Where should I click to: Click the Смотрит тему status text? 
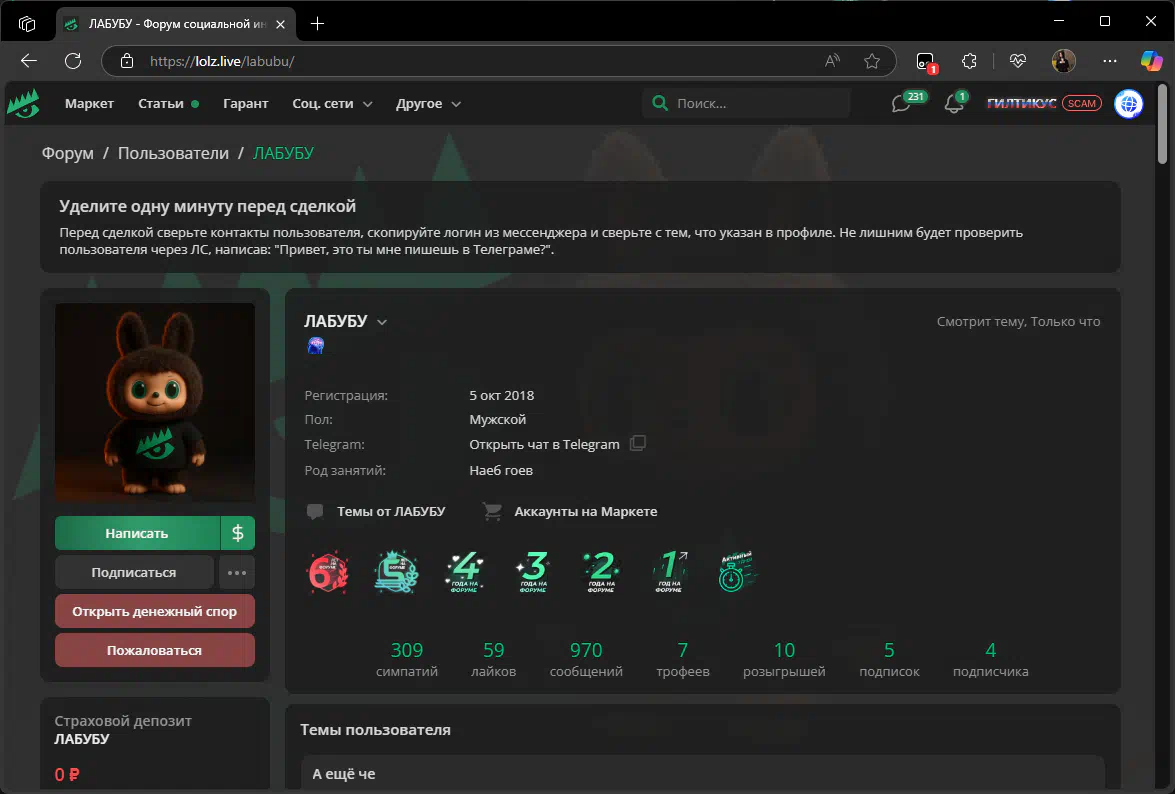1018,321
